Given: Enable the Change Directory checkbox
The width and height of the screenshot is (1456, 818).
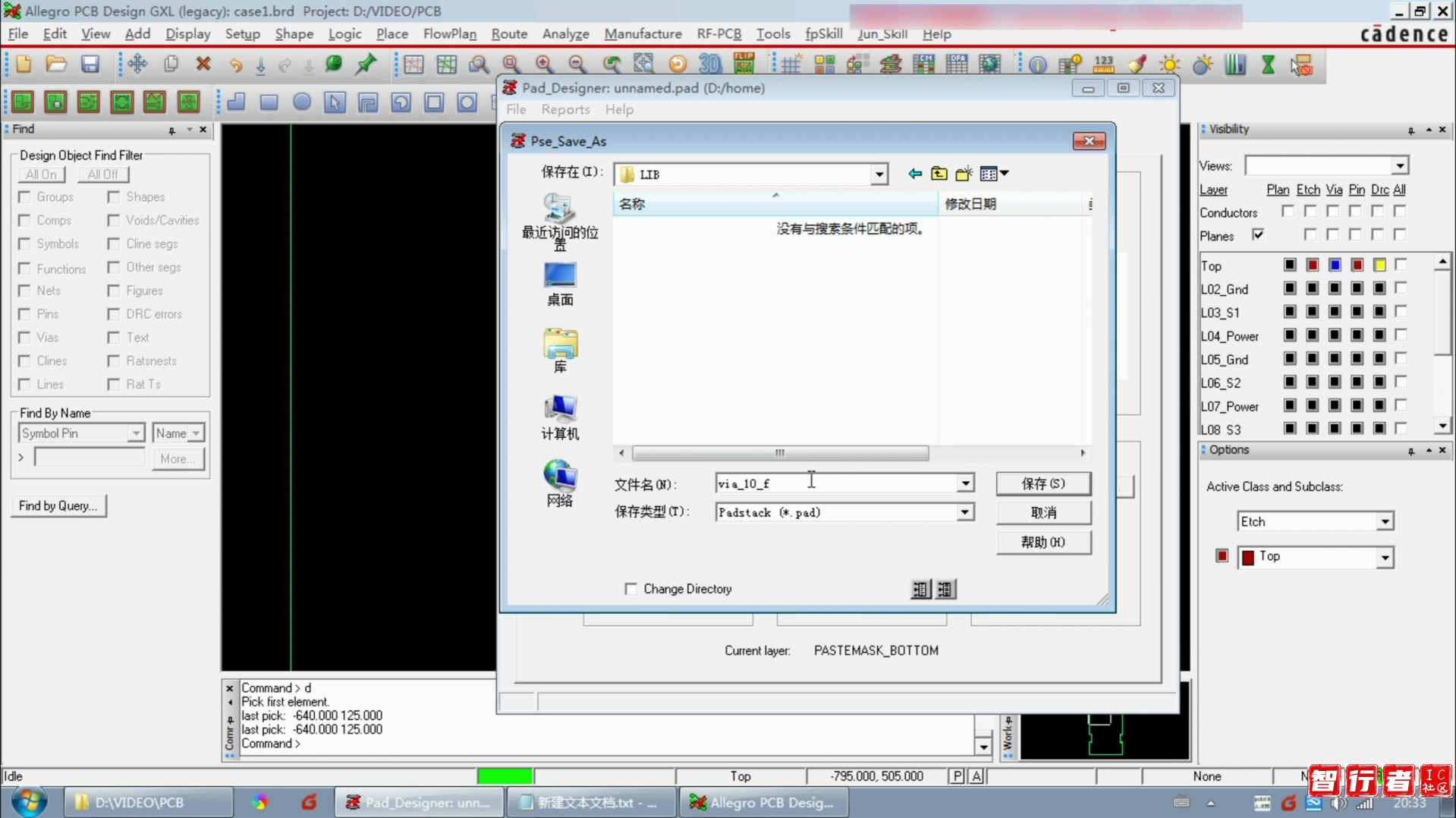Looking at the screenshot, I should [x=631, y=589].
